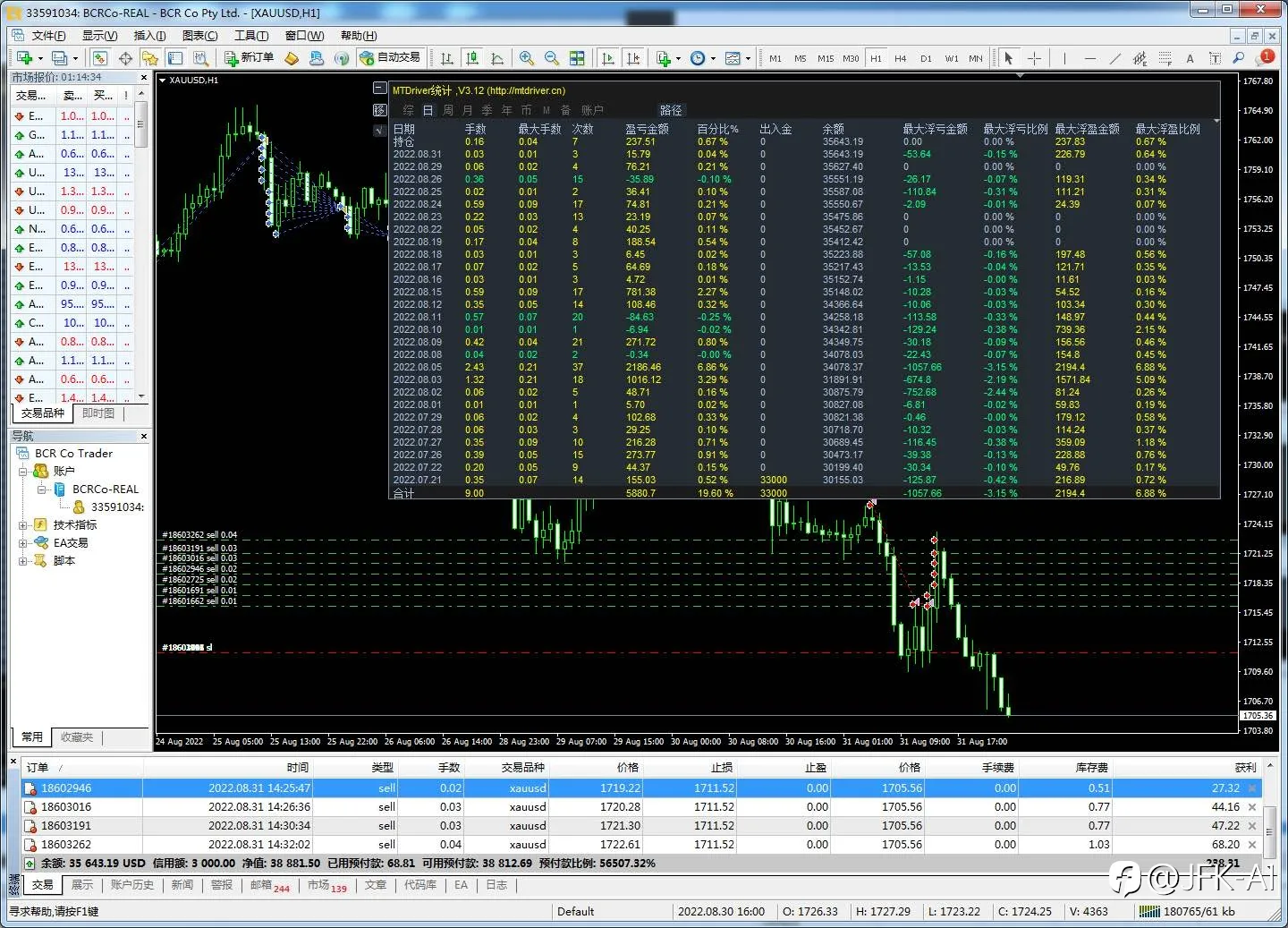Toggle the 自动交易 auto trading button
Viewport: 1288px width, 928px height.
point(390,57)
